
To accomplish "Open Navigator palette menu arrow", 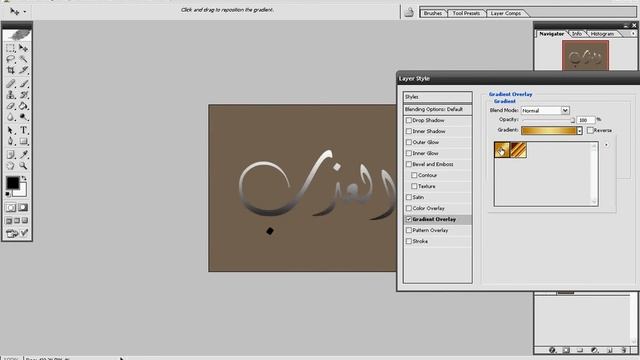I will pyautogui.click(x=633, y=34).
